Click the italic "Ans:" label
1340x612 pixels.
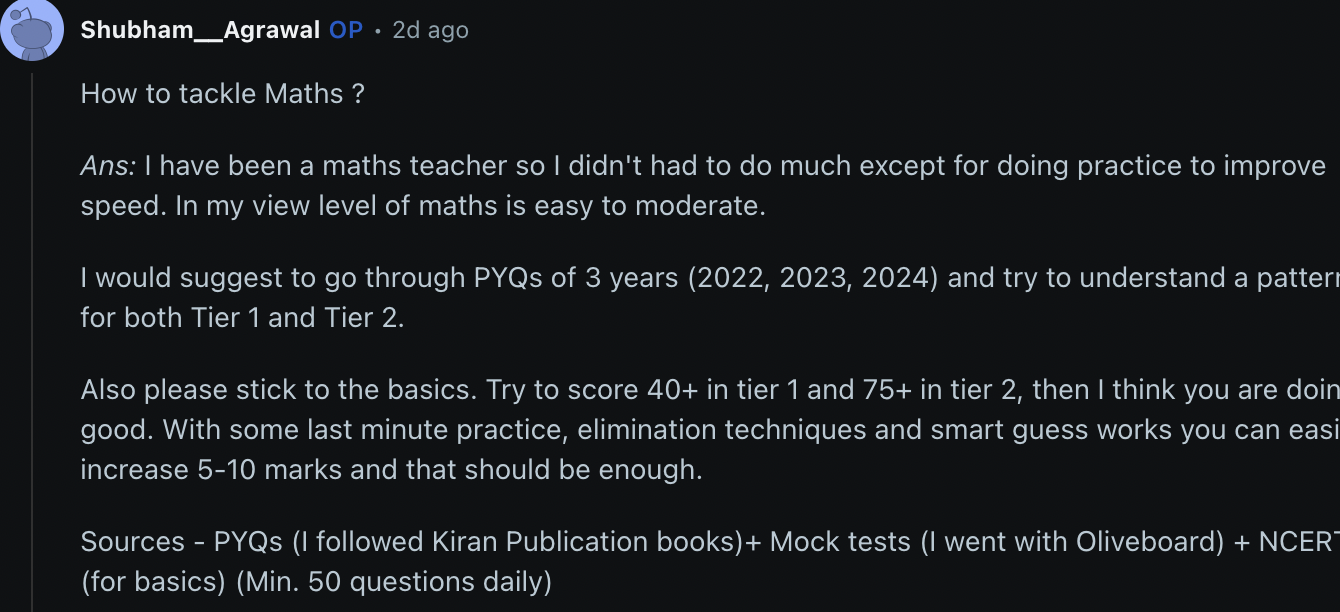click(109, 166)
